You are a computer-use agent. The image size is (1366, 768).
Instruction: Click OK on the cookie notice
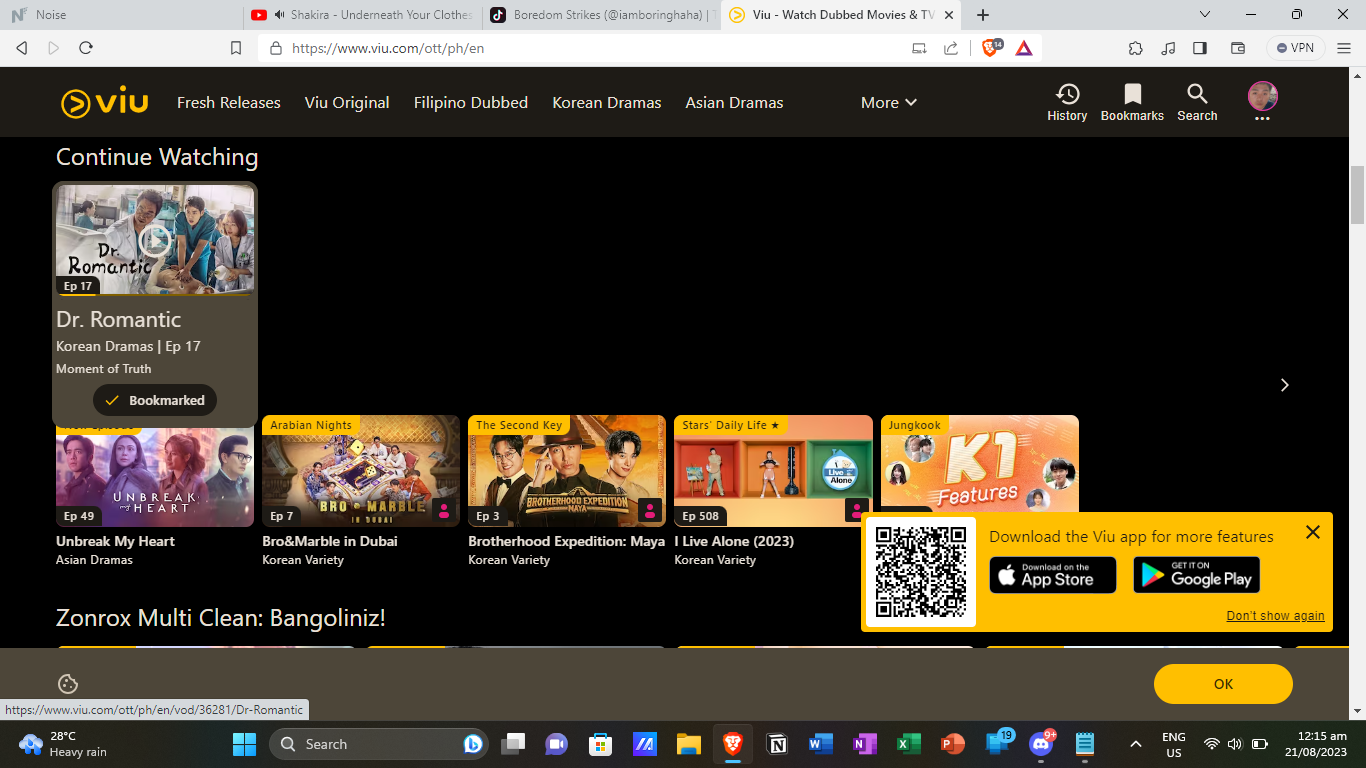coord(1223,684)
